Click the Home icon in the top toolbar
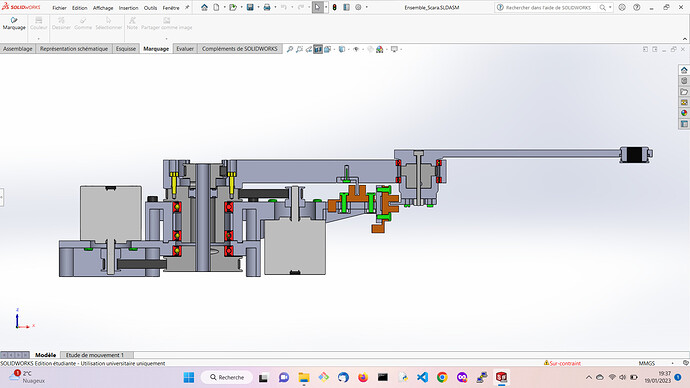The height and width of the screenshot is (388, 690). click(204, 7)
